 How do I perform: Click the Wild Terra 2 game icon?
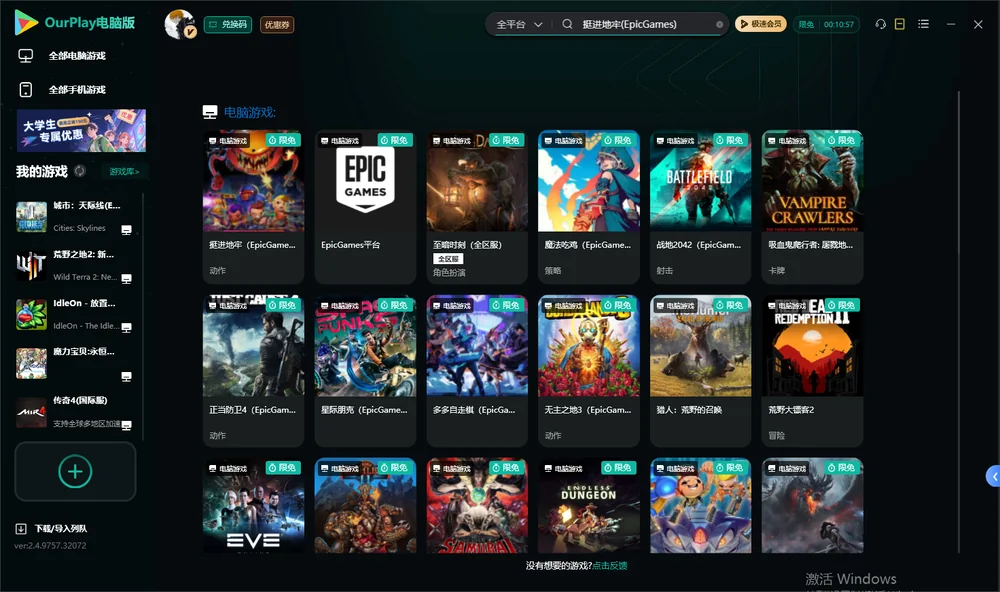(x=31, y=265)
